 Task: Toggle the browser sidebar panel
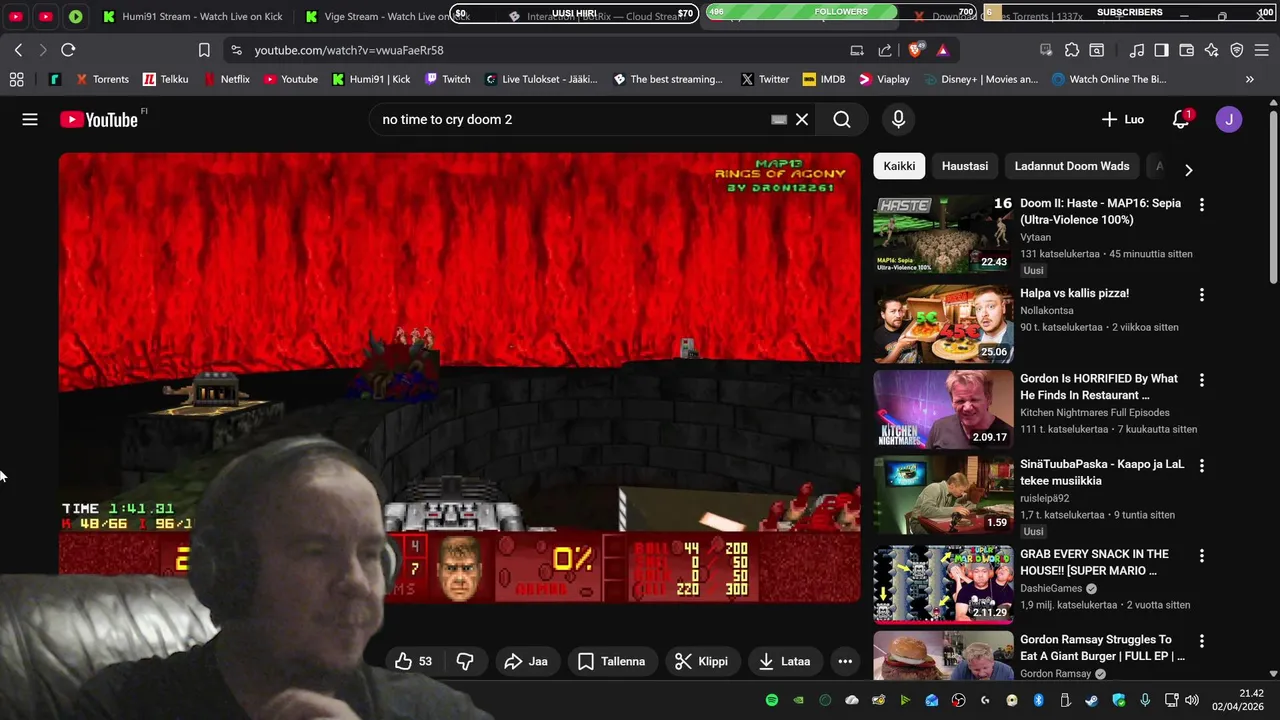1161,50
